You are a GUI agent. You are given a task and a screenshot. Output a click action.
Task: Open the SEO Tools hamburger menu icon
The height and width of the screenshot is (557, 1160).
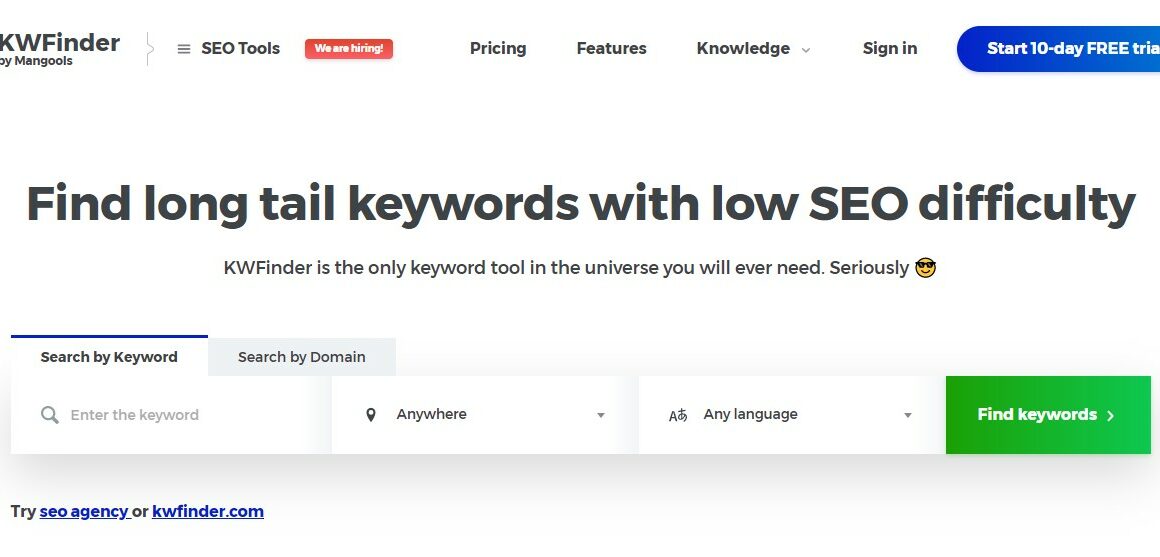[183, 49]
